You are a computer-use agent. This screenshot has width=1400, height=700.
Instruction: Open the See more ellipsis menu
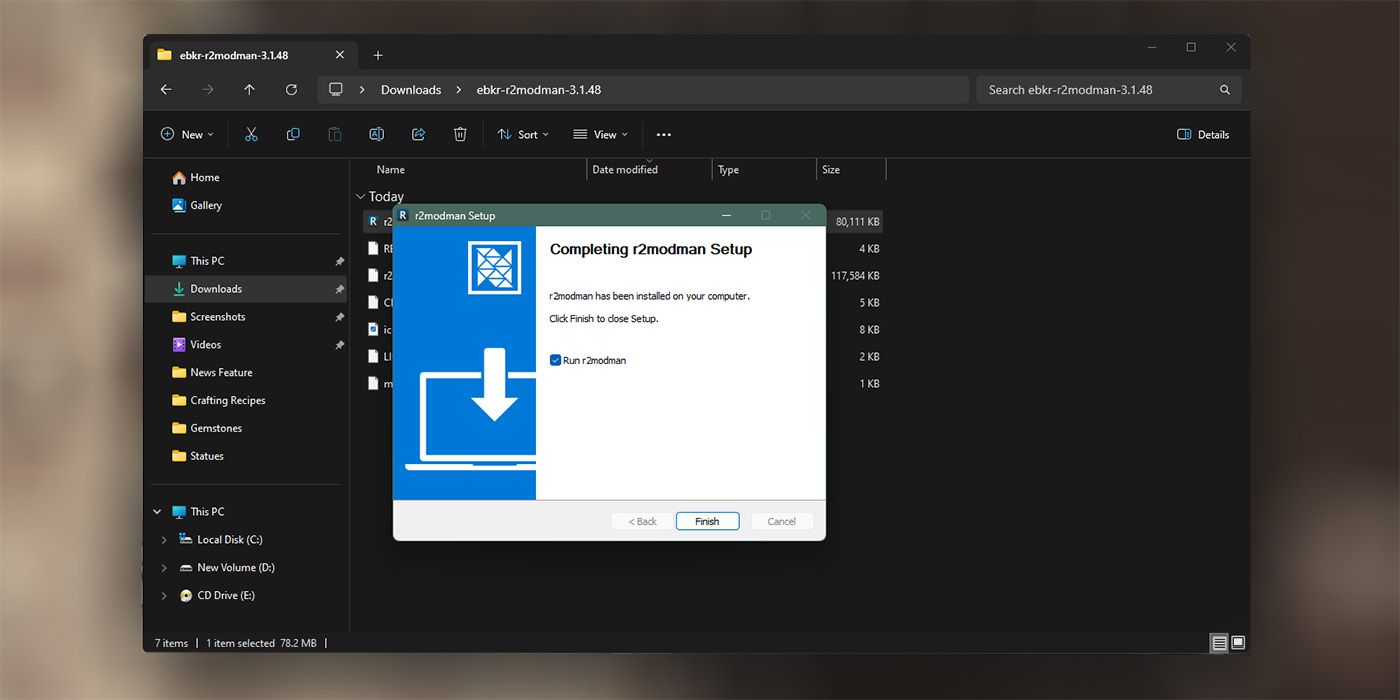coord(663,134)
